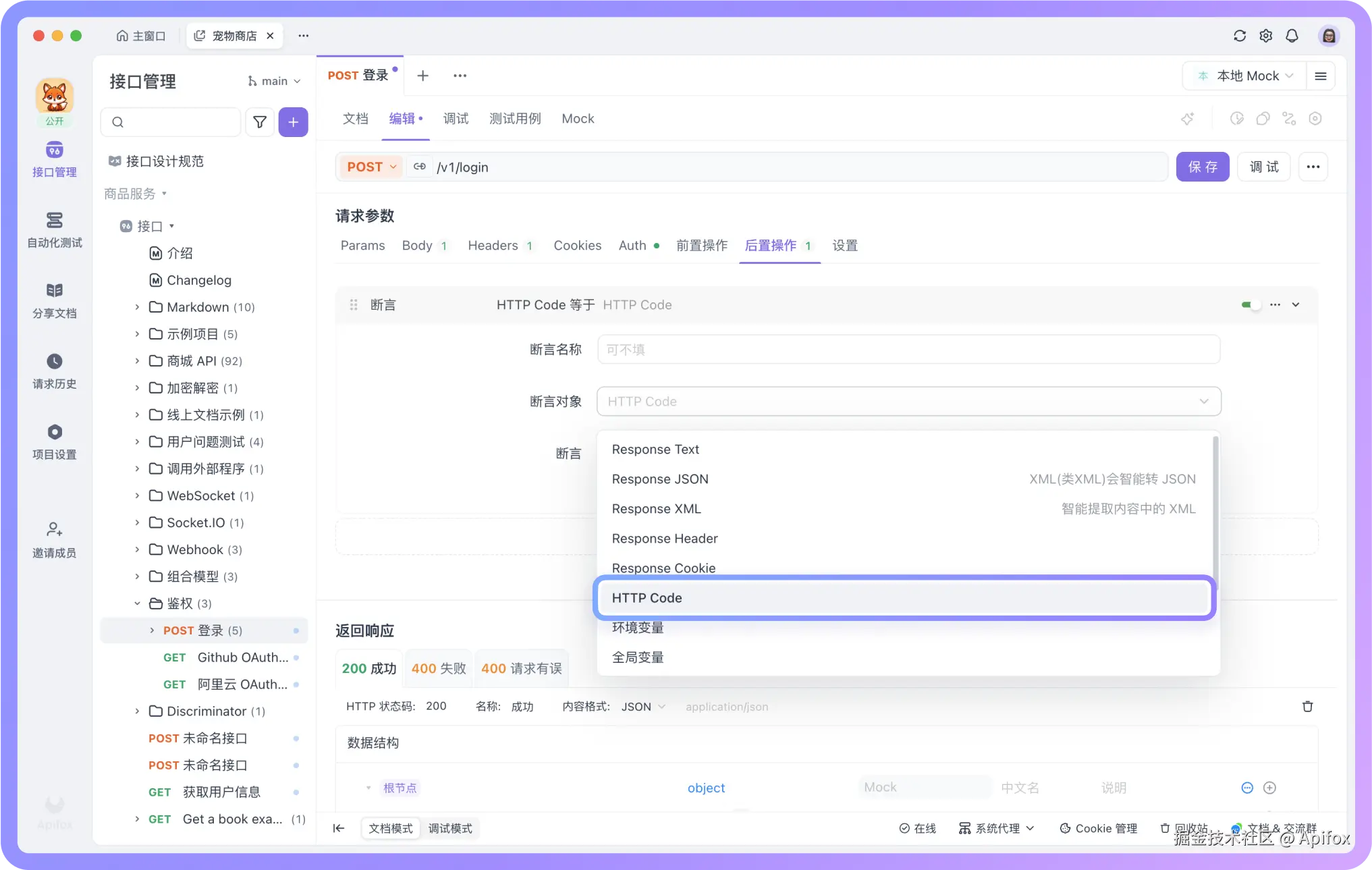Collapse the 鉴权 folder in the tree
The height and width of the screenshot is (870, 1372).
point(138,603)
